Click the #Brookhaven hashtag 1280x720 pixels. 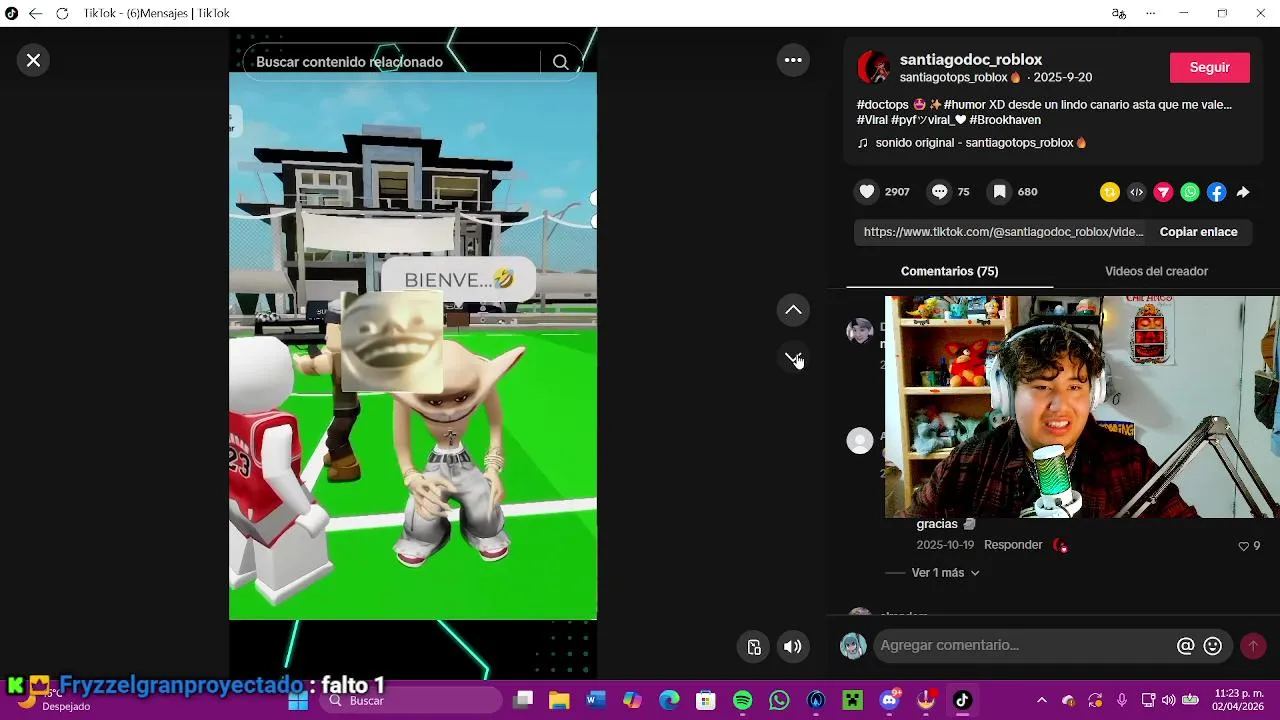(1005, 120)
